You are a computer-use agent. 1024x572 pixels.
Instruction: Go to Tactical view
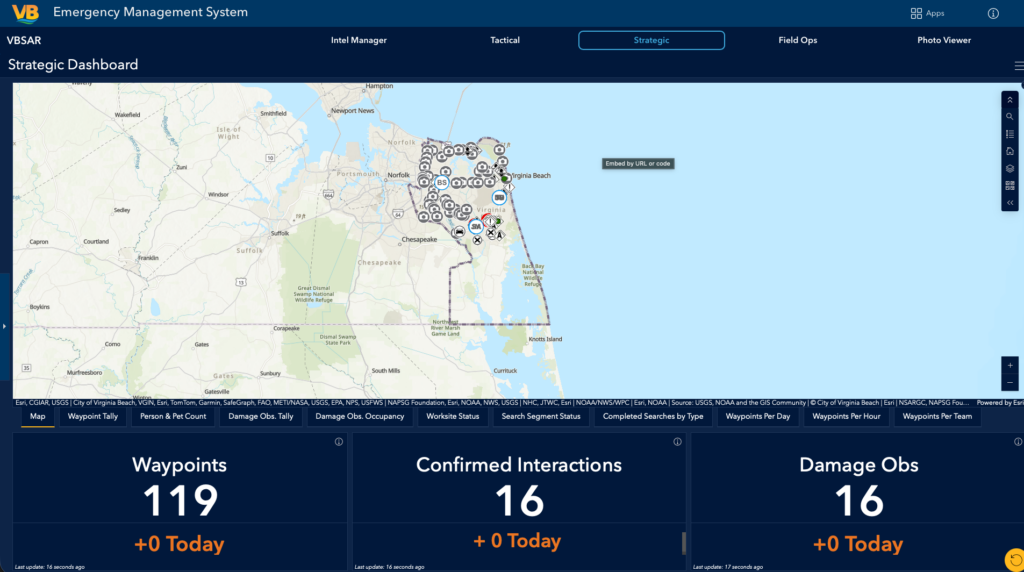(505, 40)
